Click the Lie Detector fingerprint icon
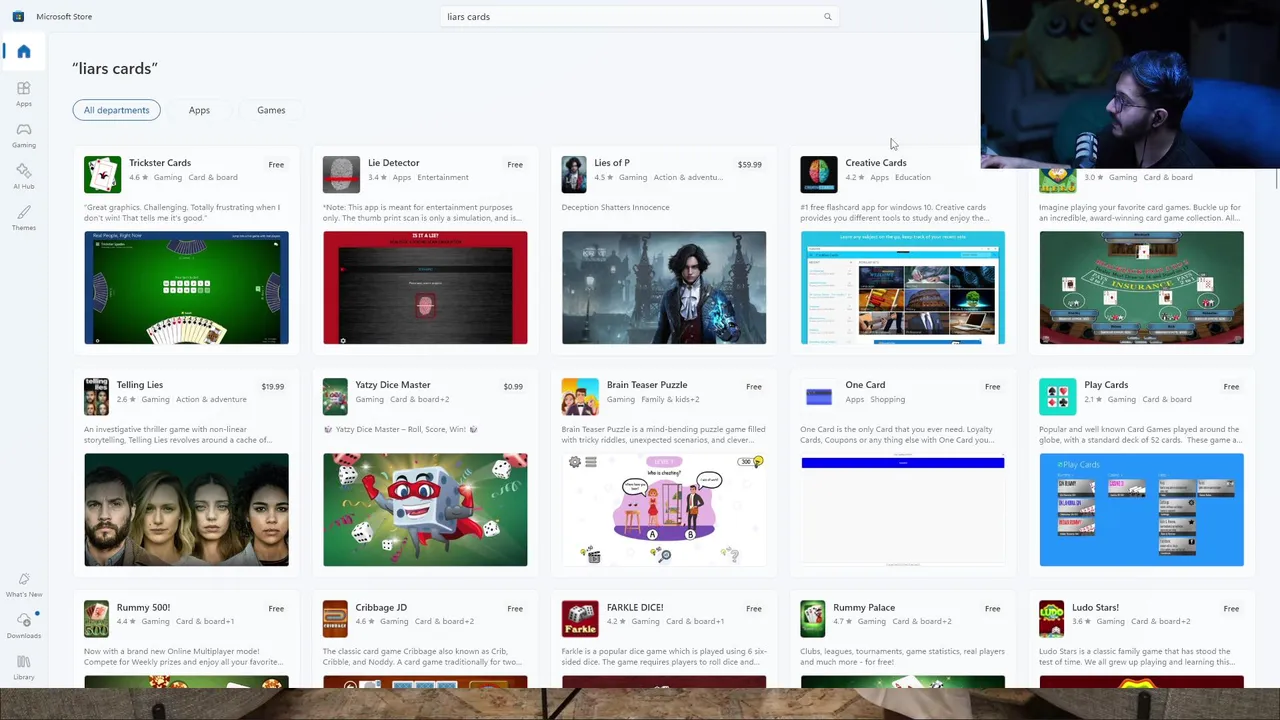 341,174
